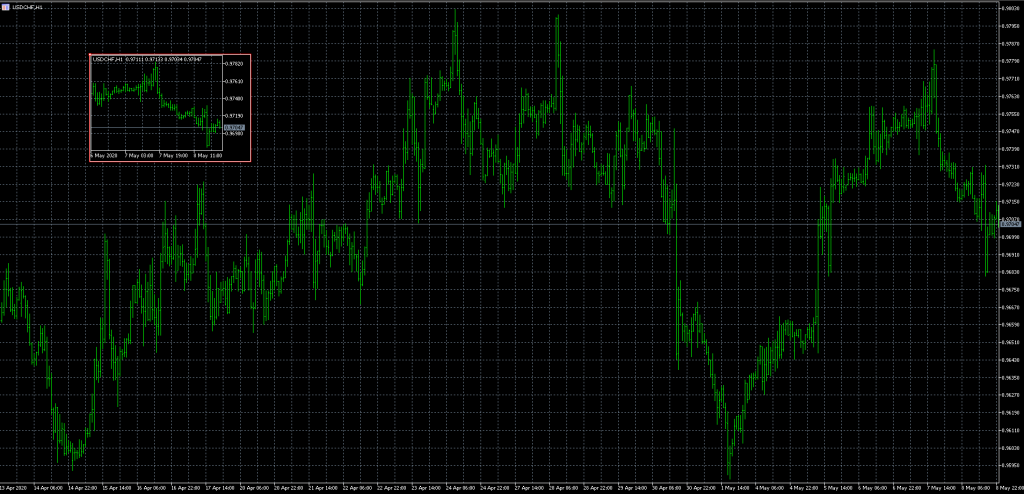Click the 0.97047 price tag in the inset
Screen dimensions: 1024x494
(x=233, y=128)
